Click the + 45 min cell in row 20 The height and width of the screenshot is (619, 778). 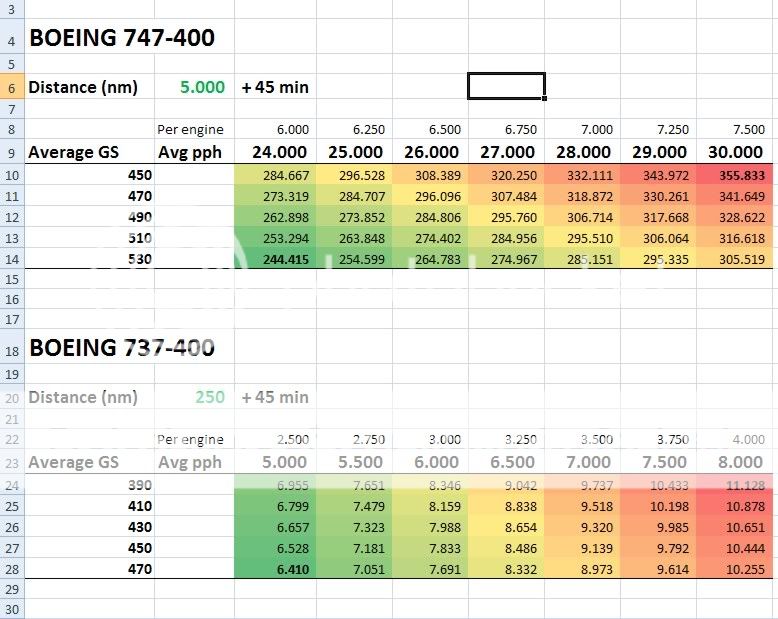(275, 397)
